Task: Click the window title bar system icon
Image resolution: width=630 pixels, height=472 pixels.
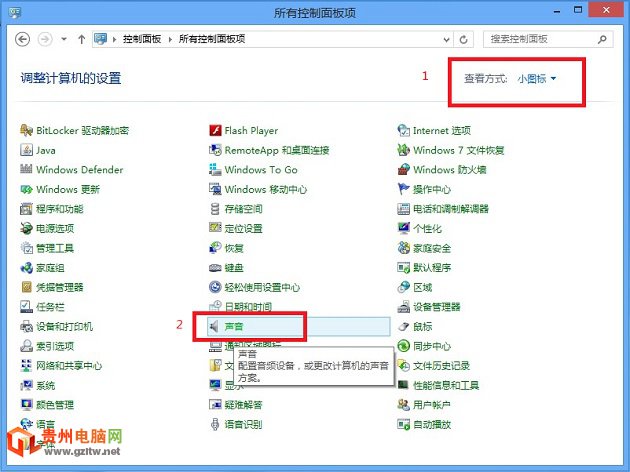Action: pos(14,12)
